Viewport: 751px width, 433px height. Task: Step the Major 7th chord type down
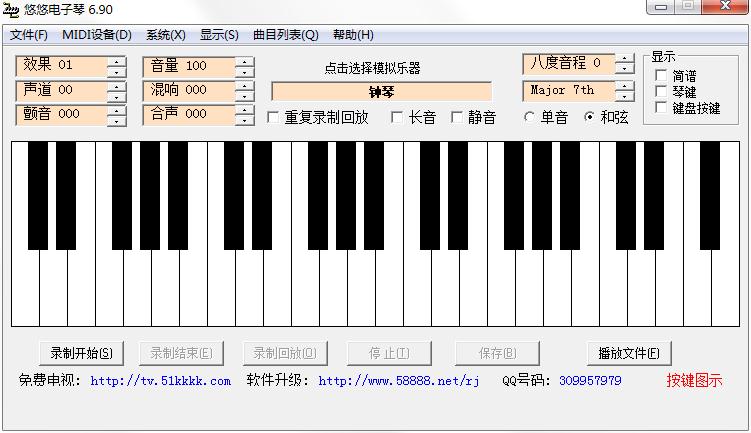625,96
